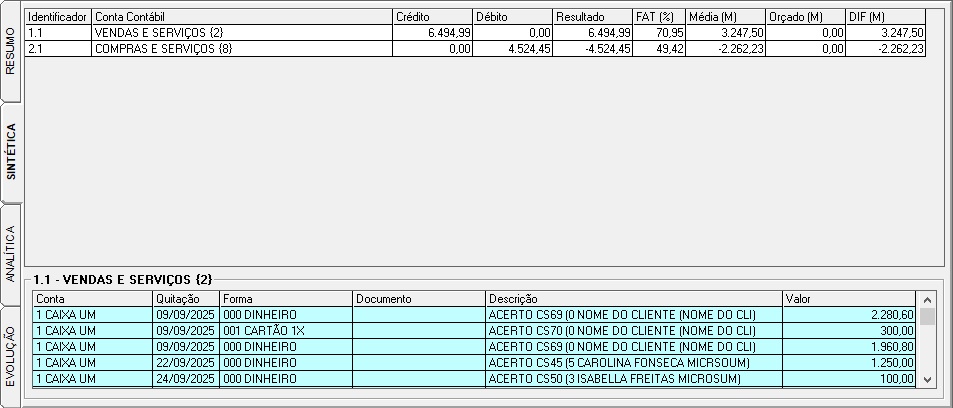Image resolution: width=953 pixels, height=408 pixels.
Task: Go to the EVOLUÇÃO vertical tab
Action: pos(11,354)
